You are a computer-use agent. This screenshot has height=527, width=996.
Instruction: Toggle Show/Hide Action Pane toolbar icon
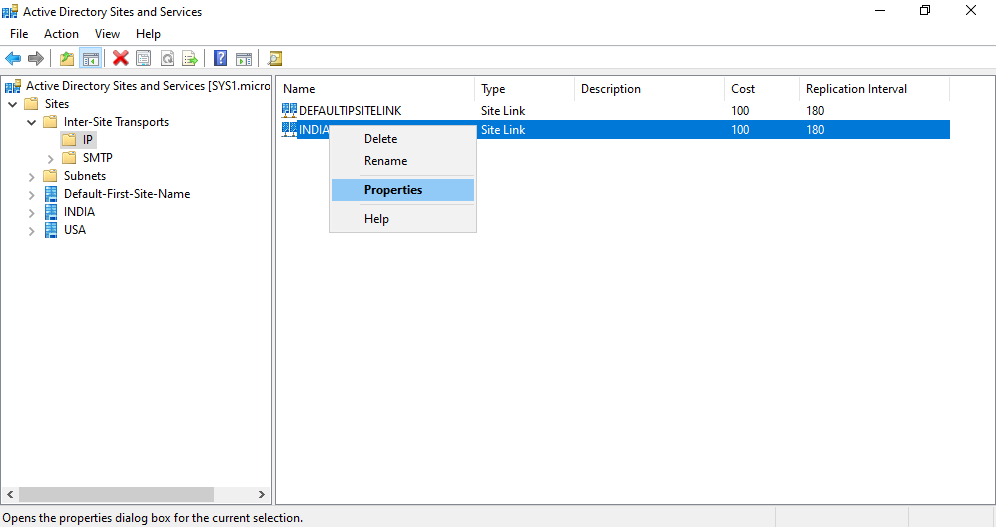click(x=244, y=58)
